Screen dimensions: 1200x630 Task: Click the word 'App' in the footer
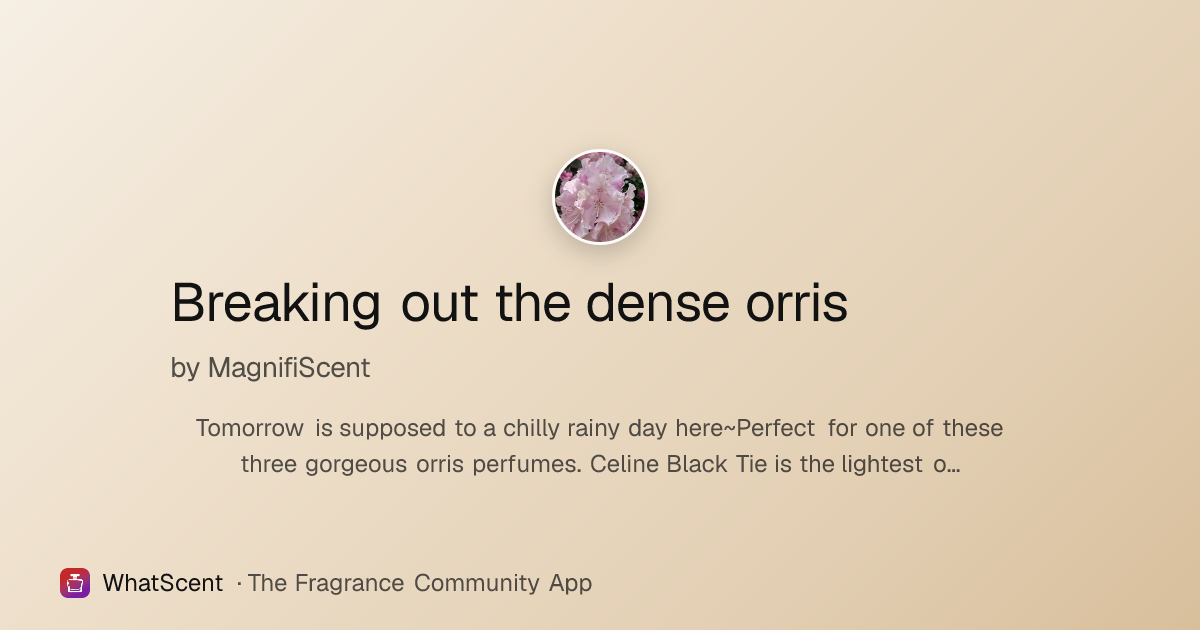pos(571,584)
